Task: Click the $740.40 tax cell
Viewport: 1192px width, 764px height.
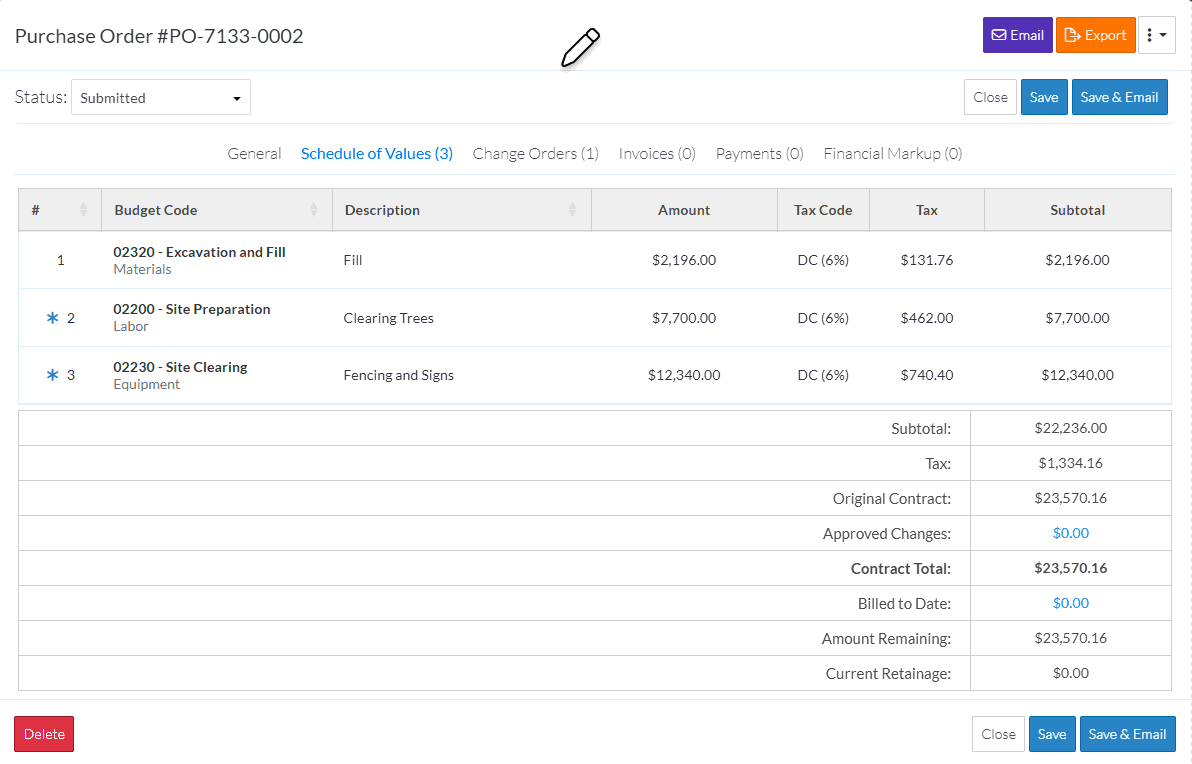Action: [927, 375]
